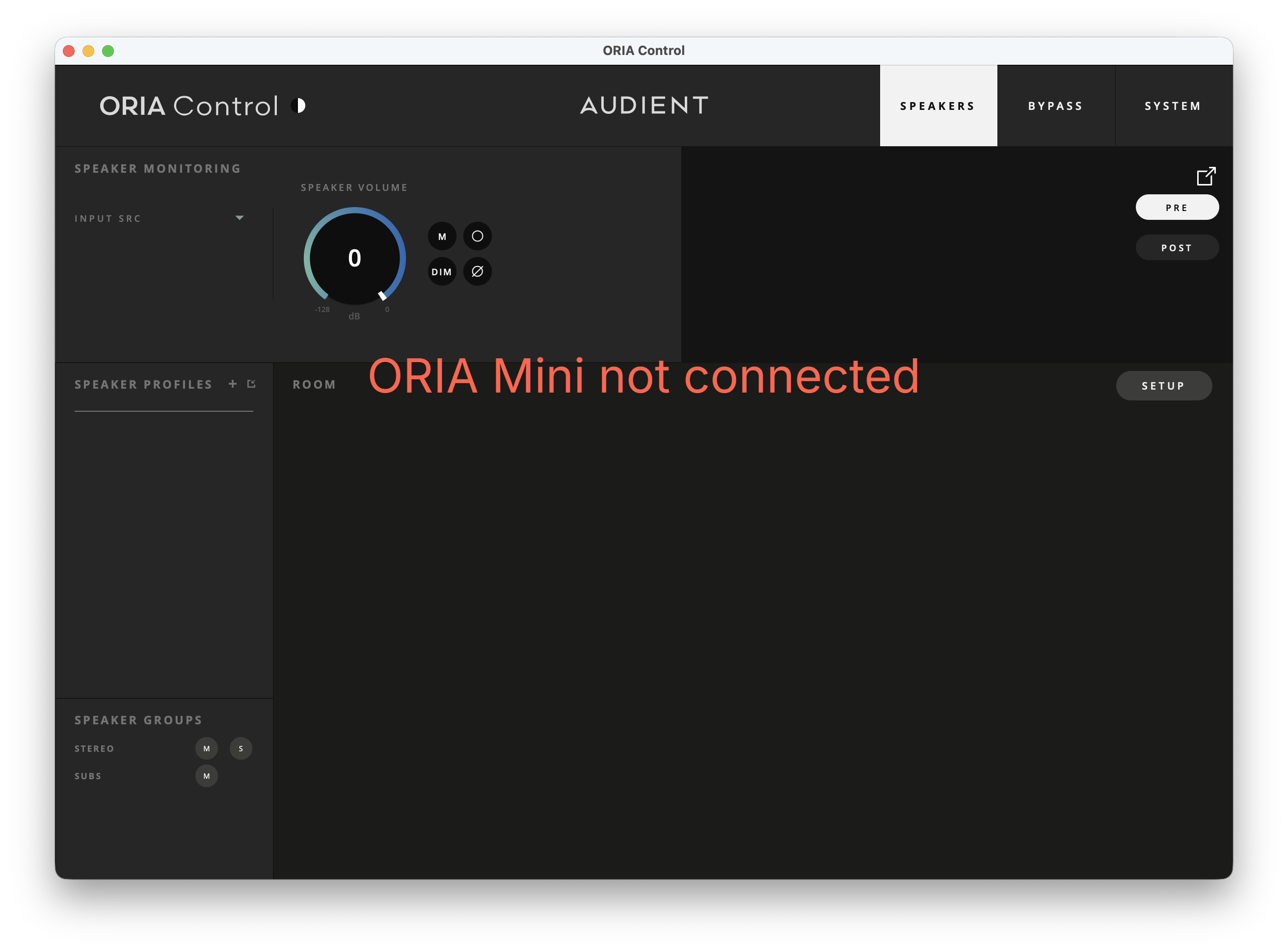Mute the SUBS speaker group

click(x=206, y=776)
